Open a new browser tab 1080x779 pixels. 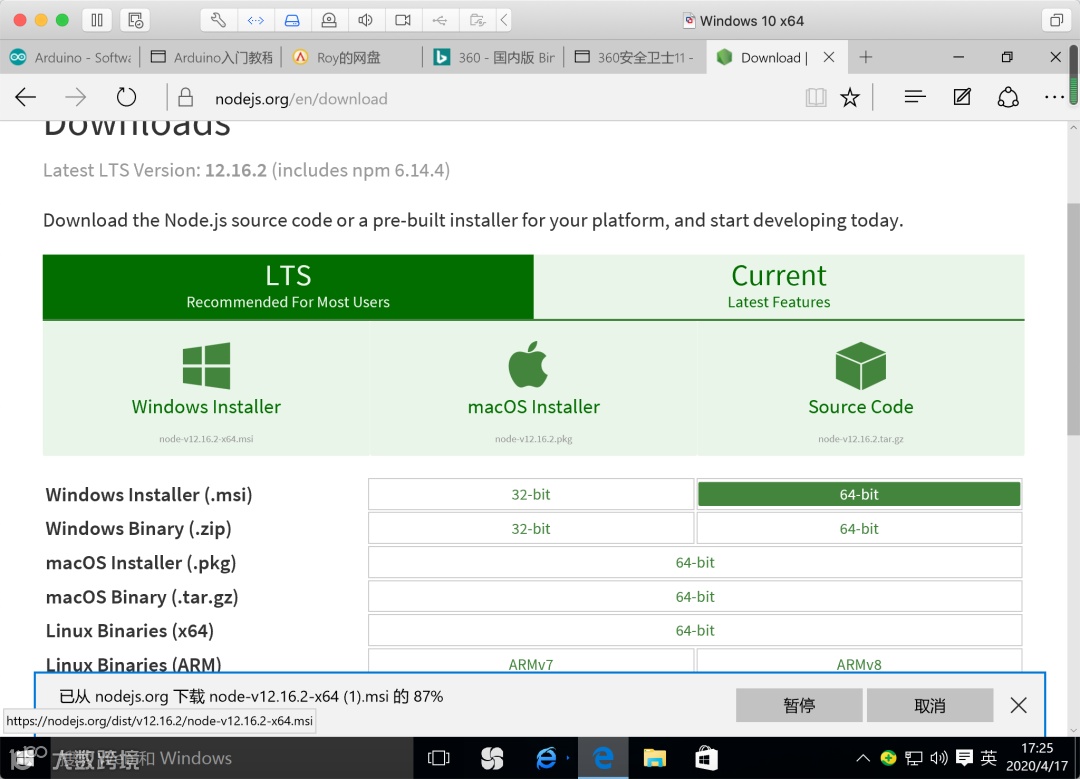[866, 57]
